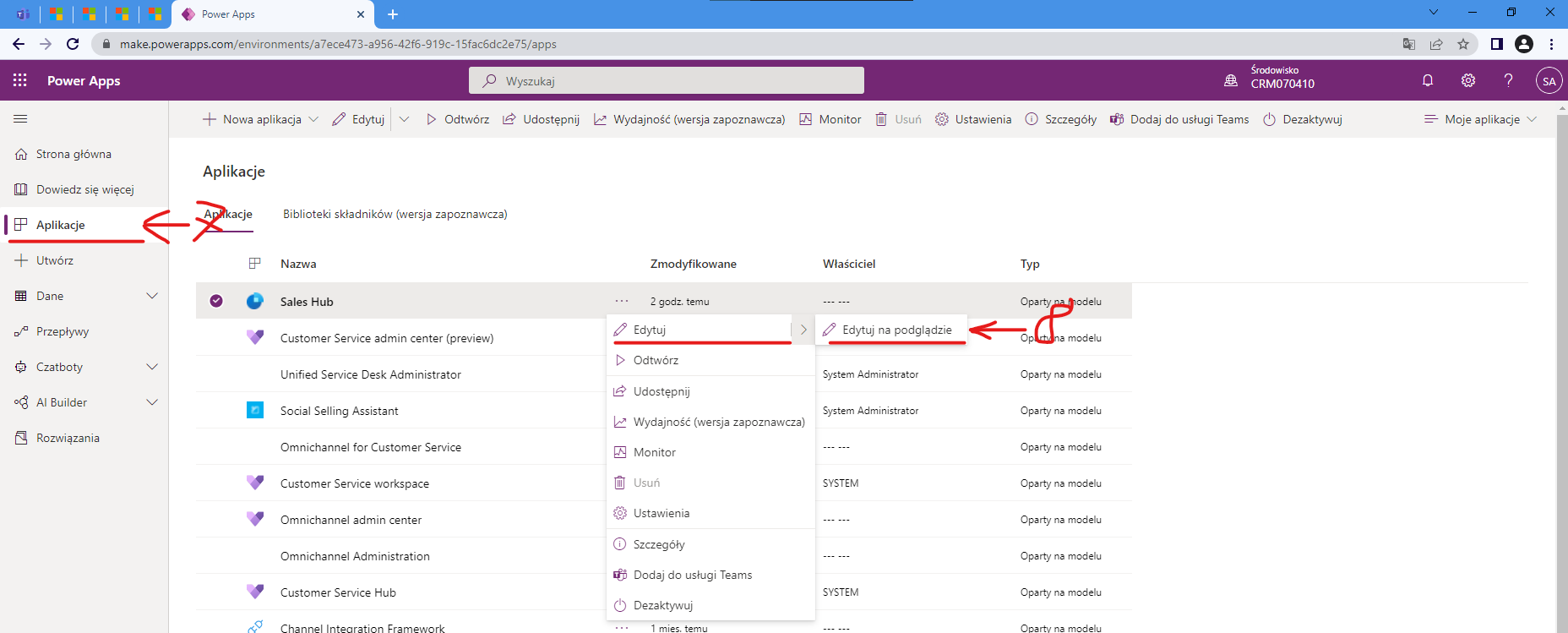Open a new browser tab
The image size is (1568, 633).
tap(393, 14)
